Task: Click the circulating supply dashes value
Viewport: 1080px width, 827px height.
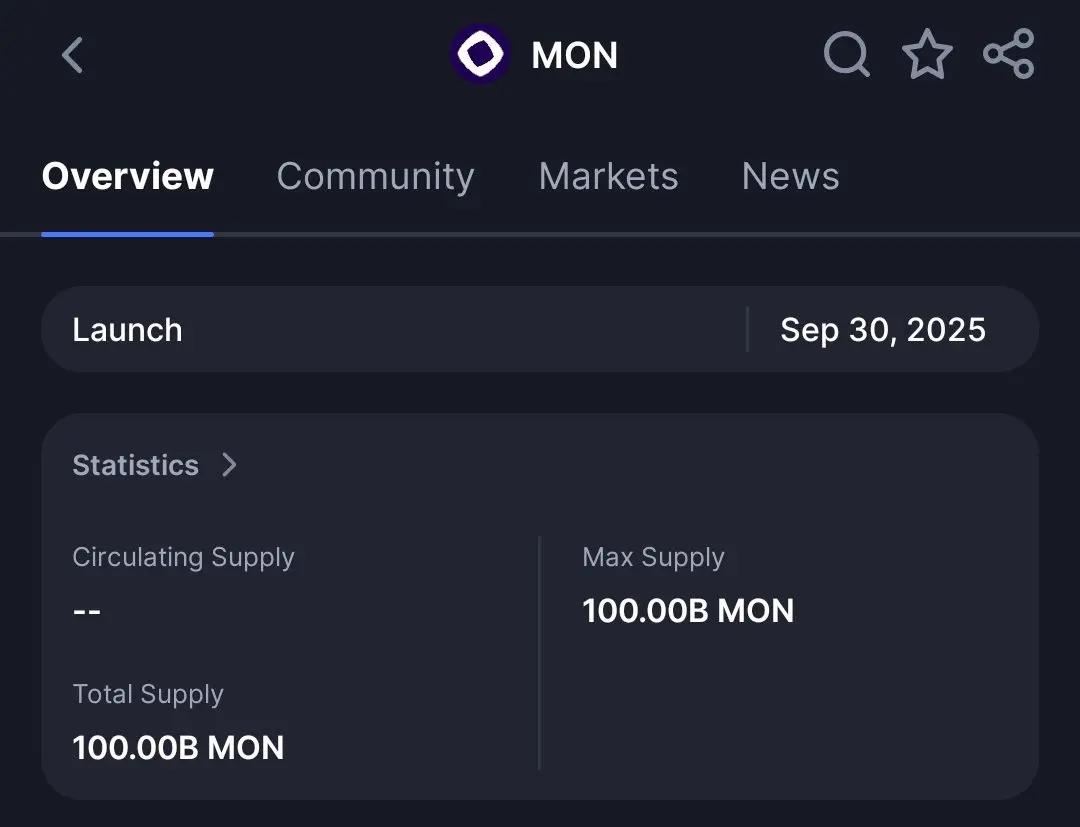Action: (87, 611)
